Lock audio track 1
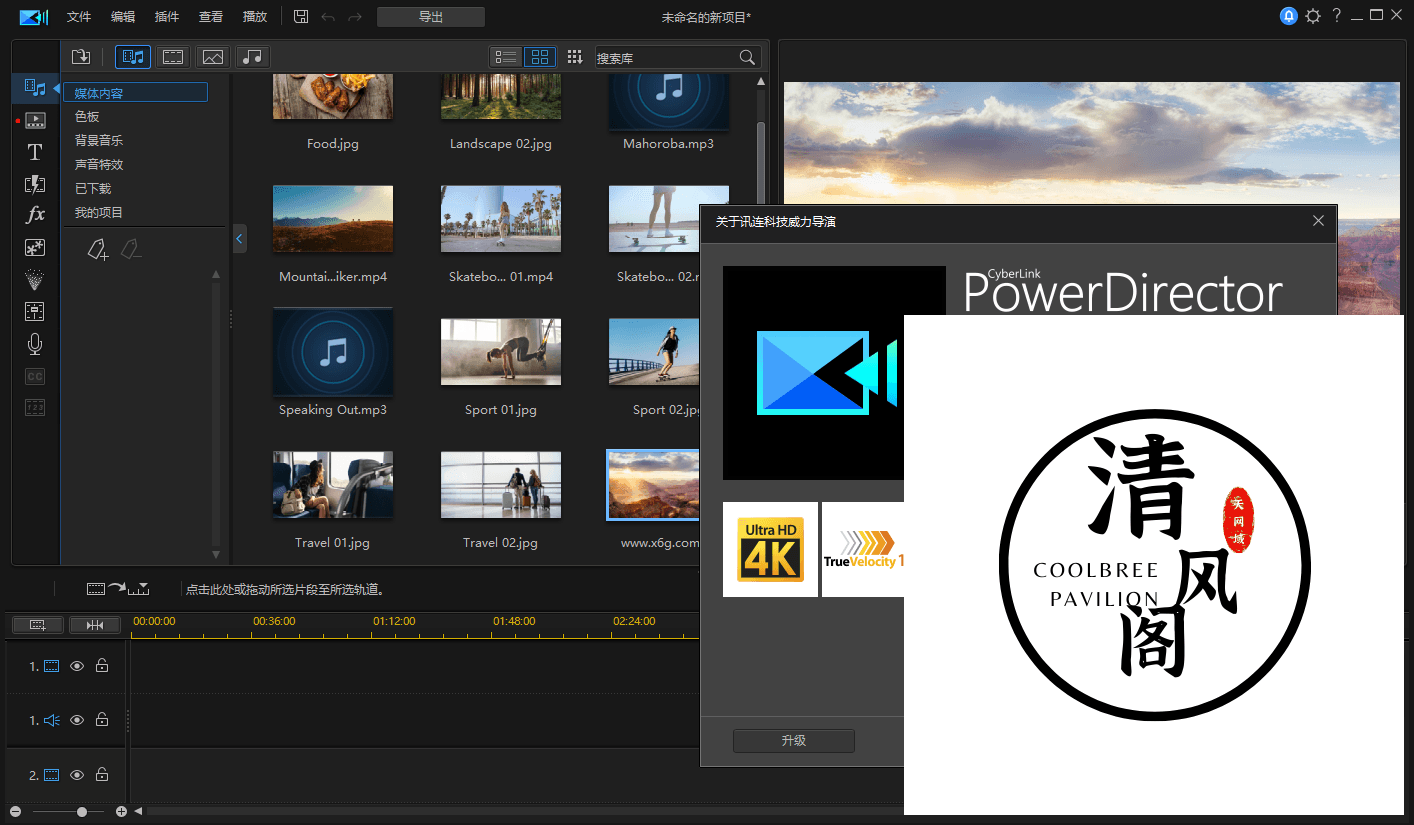1414x825 pixels. (102, 720)
